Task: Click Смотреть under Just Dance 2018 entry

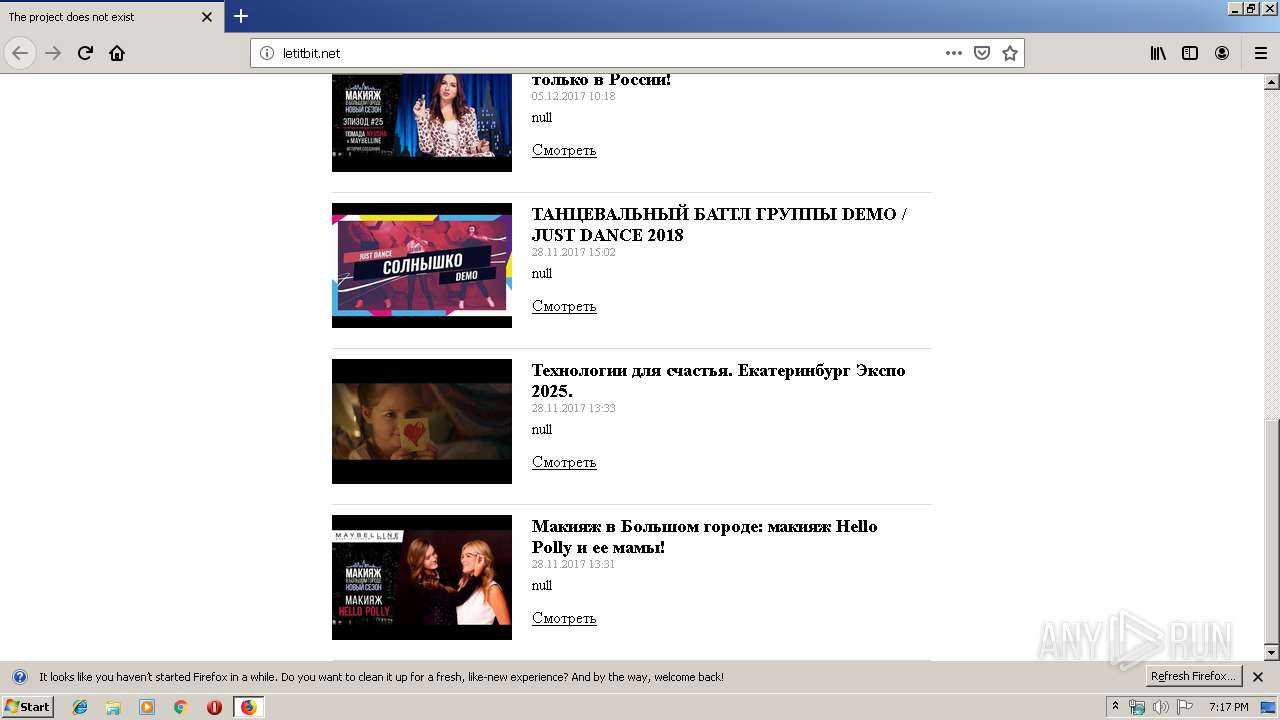Action: point(564,306)
